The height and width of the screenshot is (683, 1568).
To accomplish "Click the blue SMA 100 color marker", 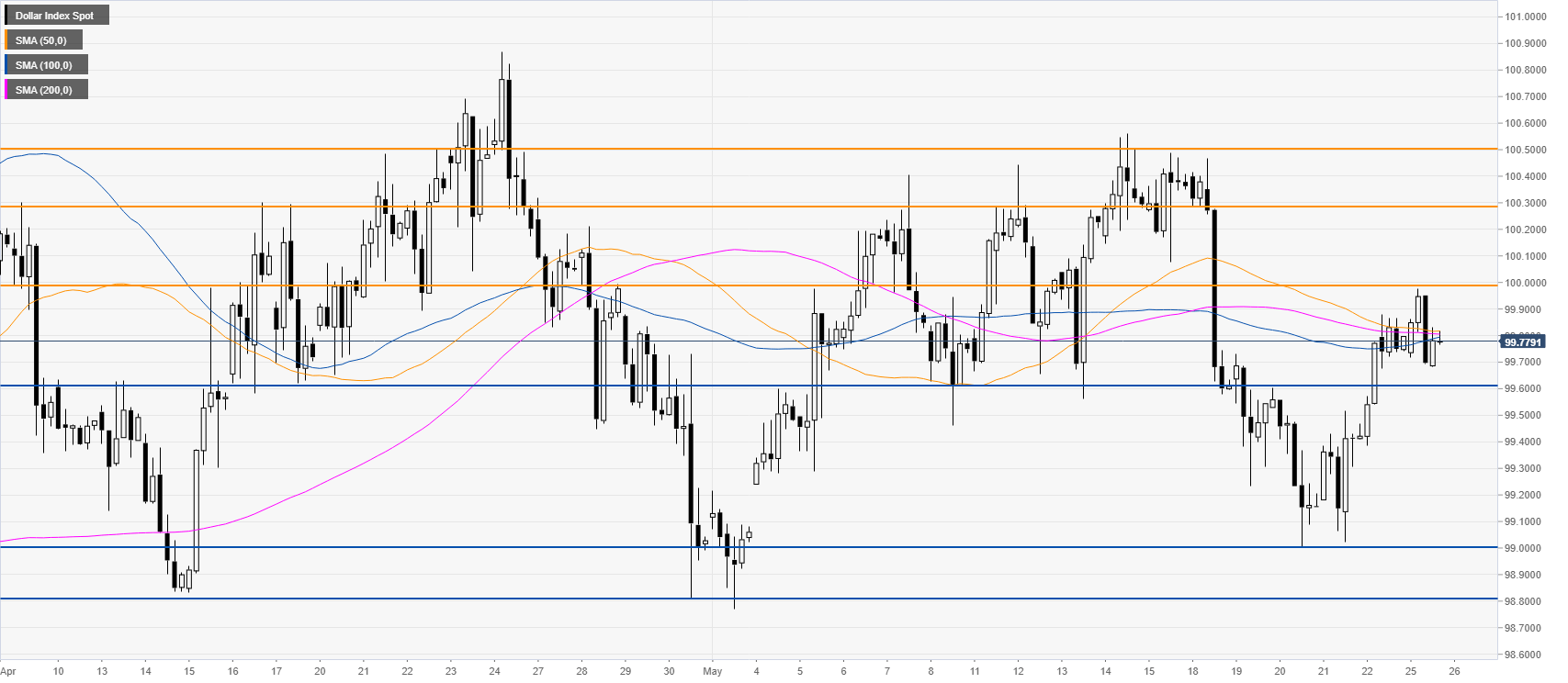I will coord(6,65).
